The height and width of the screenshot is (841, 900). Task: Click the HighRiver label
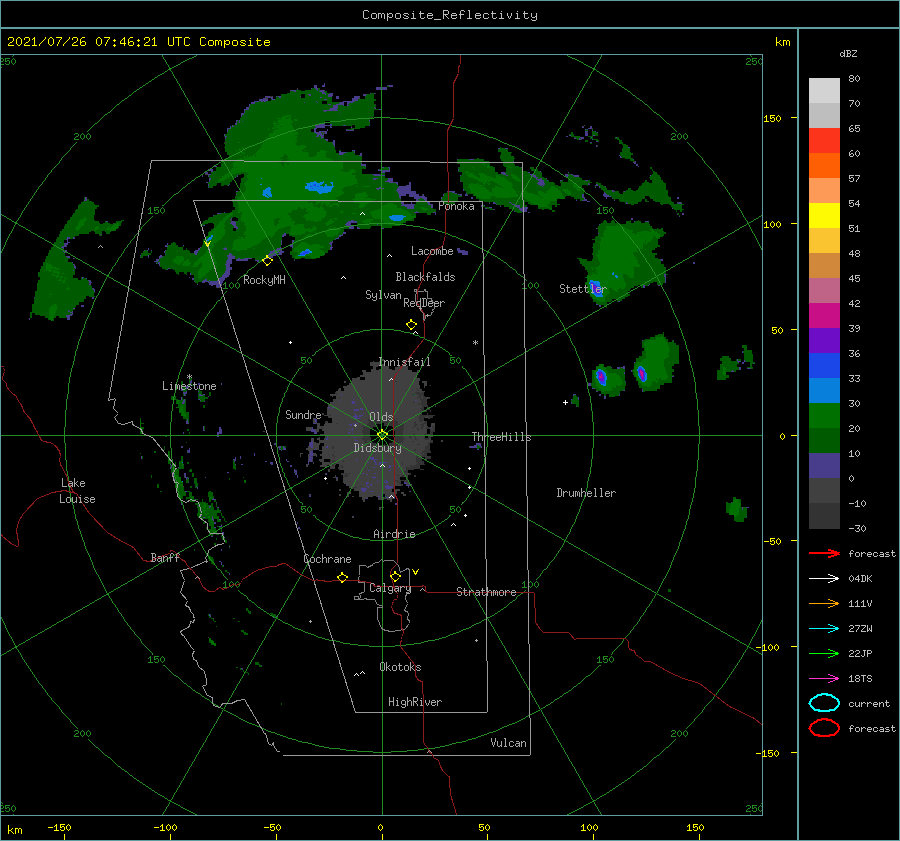pyautogui.click(x=415, y=702)
